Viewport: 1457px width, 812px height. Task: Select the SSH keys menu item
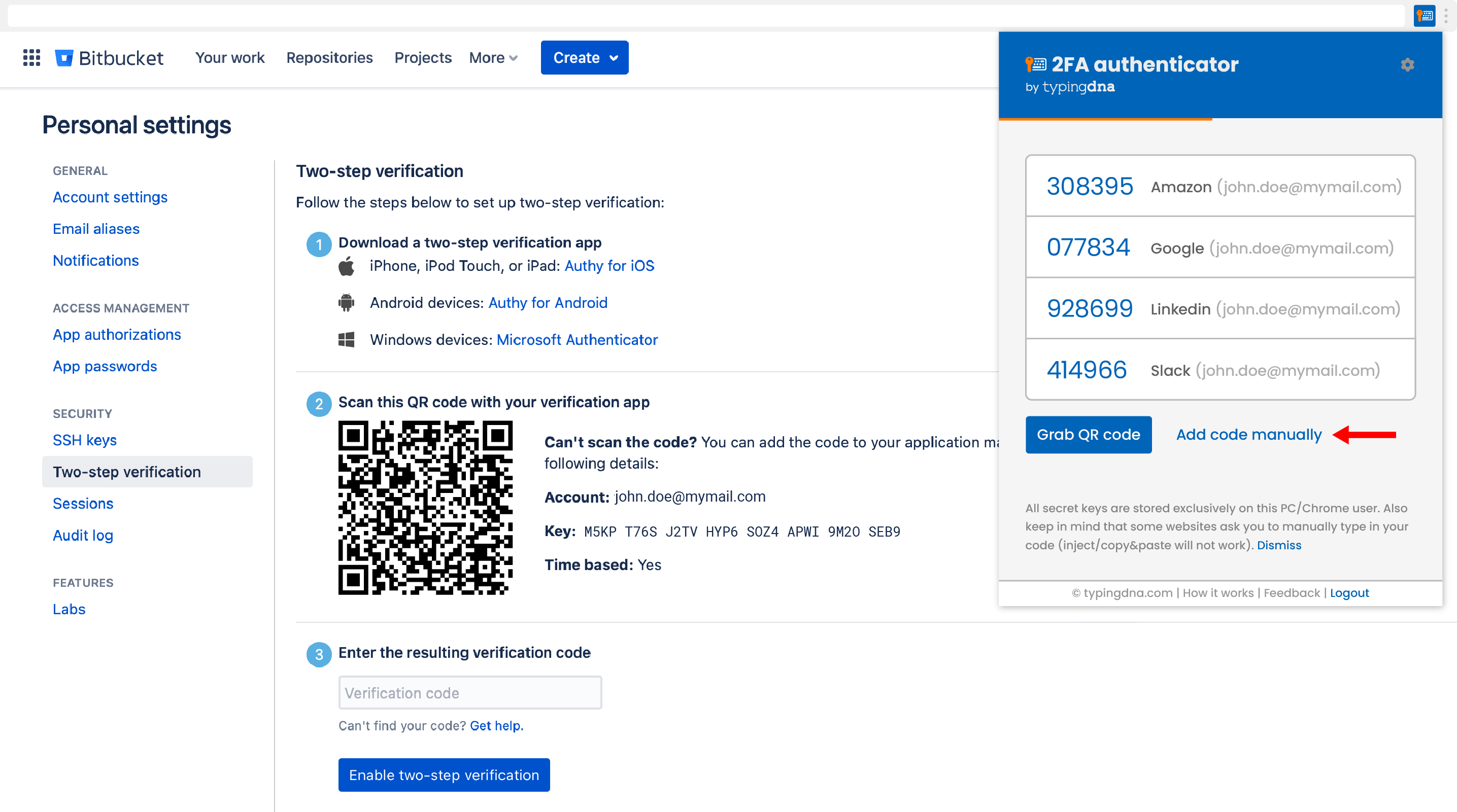(x=83, y=440)
